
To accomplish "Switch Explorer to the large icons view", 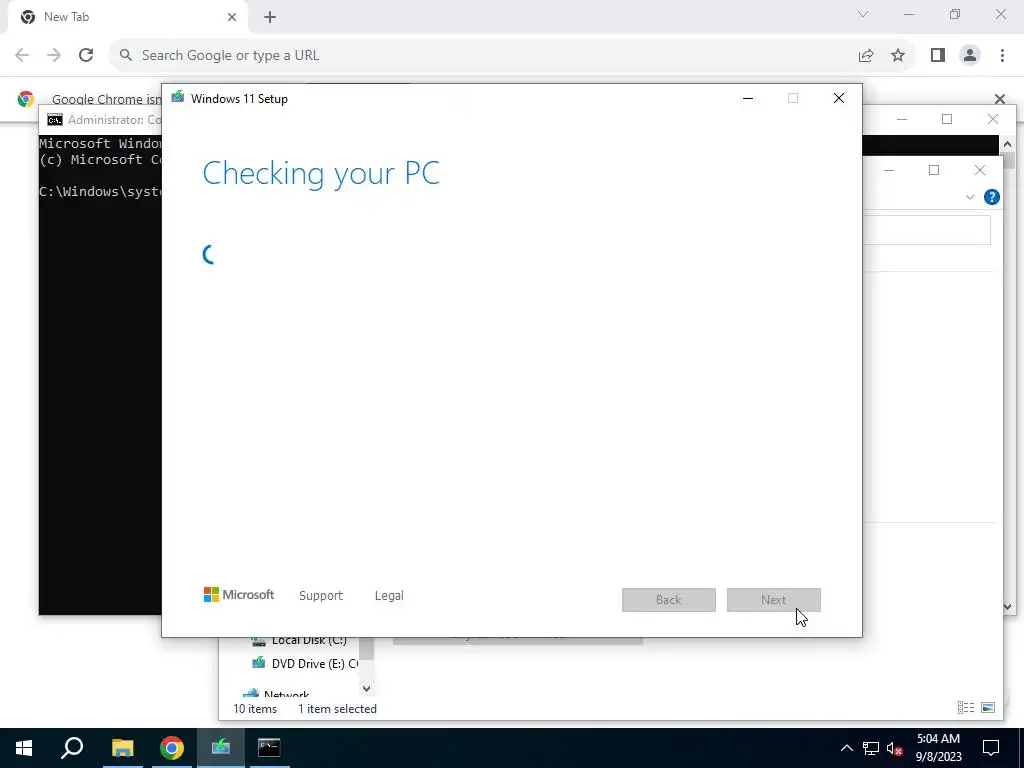I will (988, 707).
